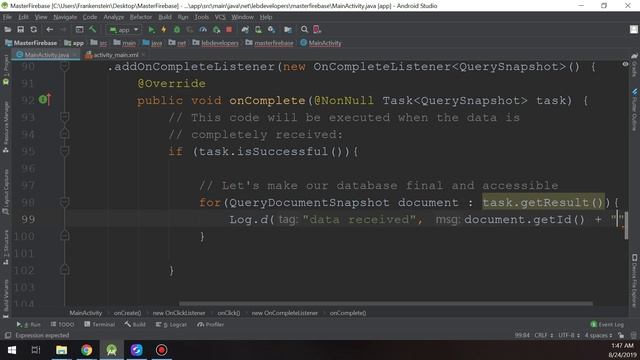Click cursor position 99:84 in status bar
Image resolution: width=640 pixels, height=360 pixels.
tap(522, 335)
